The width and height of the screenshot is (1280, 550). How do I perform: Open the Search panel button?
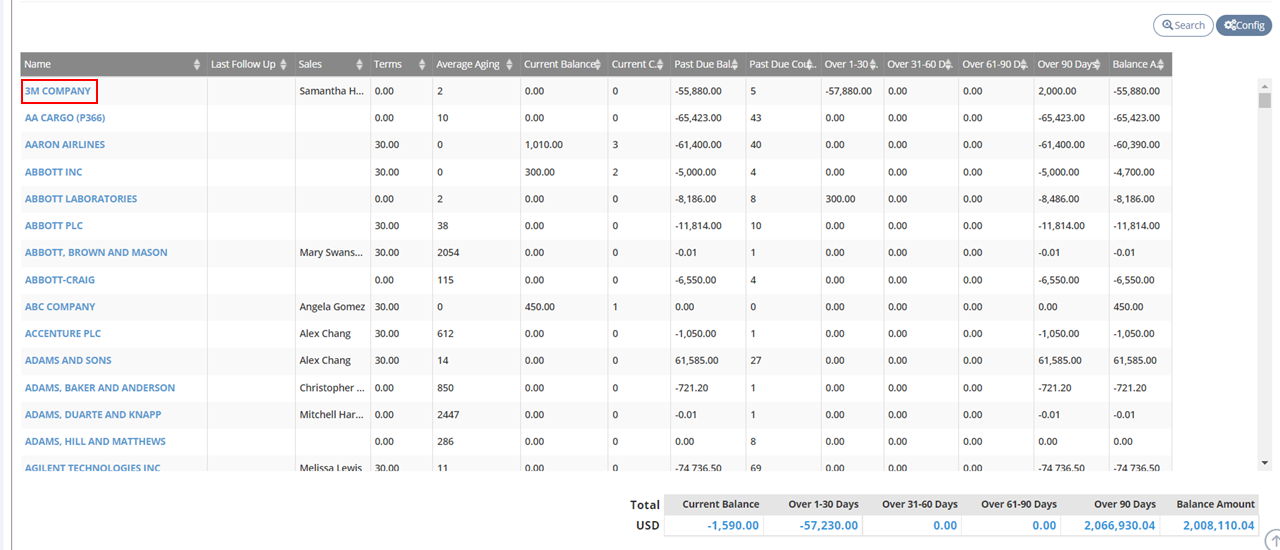(x=1182, y=25)
